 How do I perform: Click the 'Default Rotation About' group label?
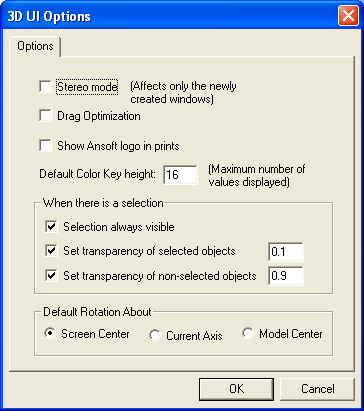point(97,312)
